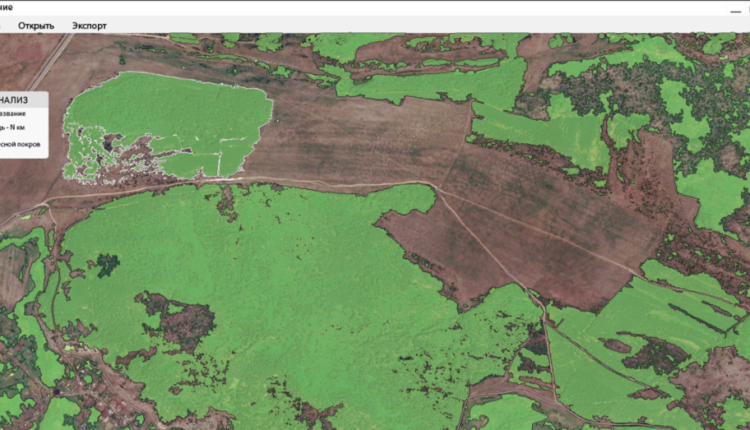Click the small dark patch near left forest edge
The width and height of the screenshot is (750, 430).
[106, 265]
